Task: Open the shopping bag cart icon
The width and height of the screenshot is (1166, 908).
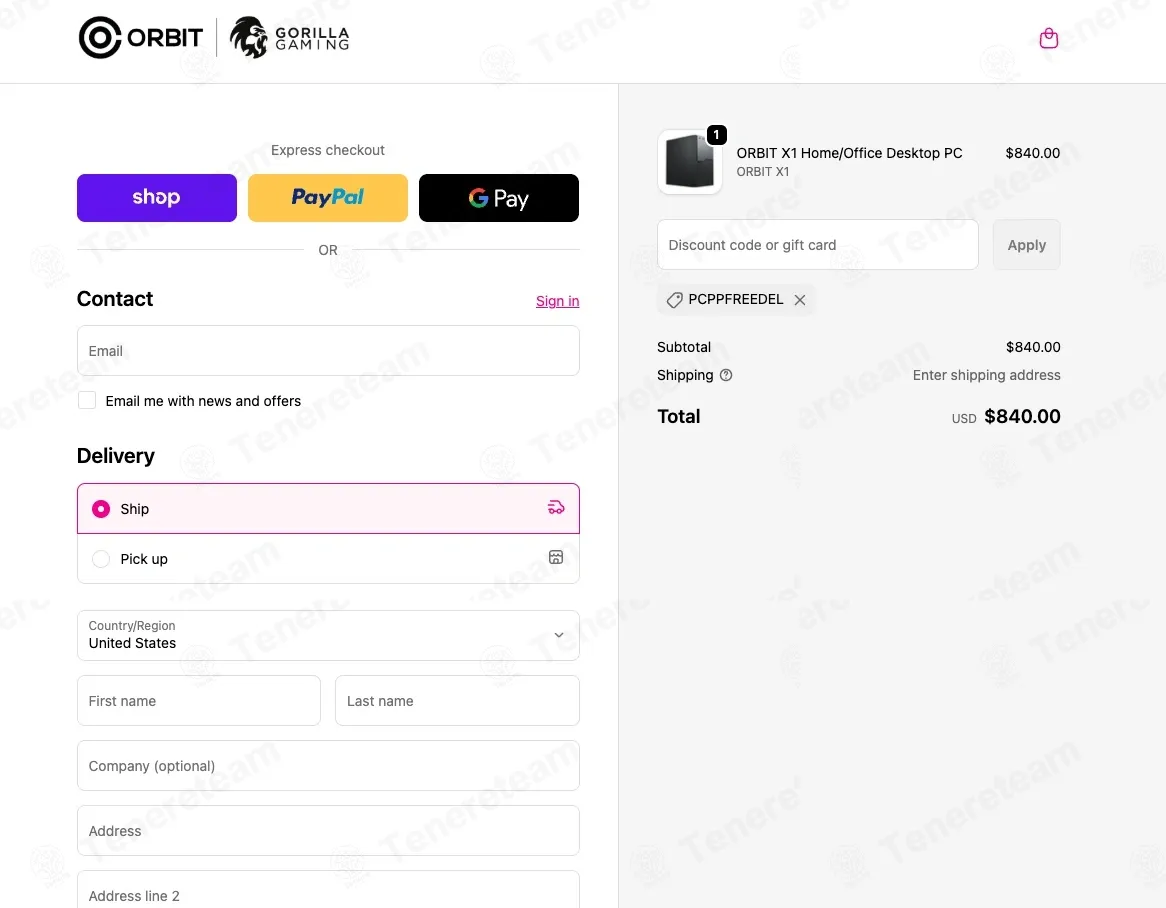Action: (1048, 39)
